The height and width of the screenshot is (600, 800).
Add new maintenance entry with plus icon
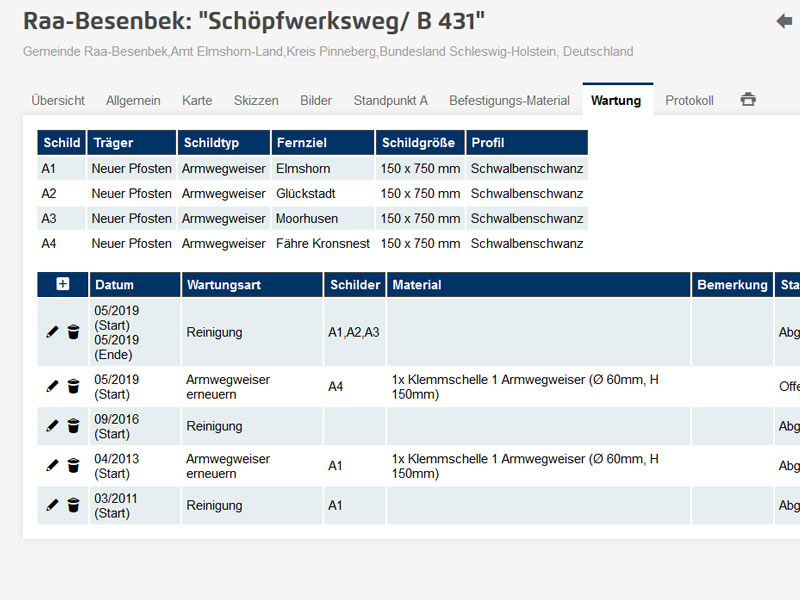tap(63, 285)
